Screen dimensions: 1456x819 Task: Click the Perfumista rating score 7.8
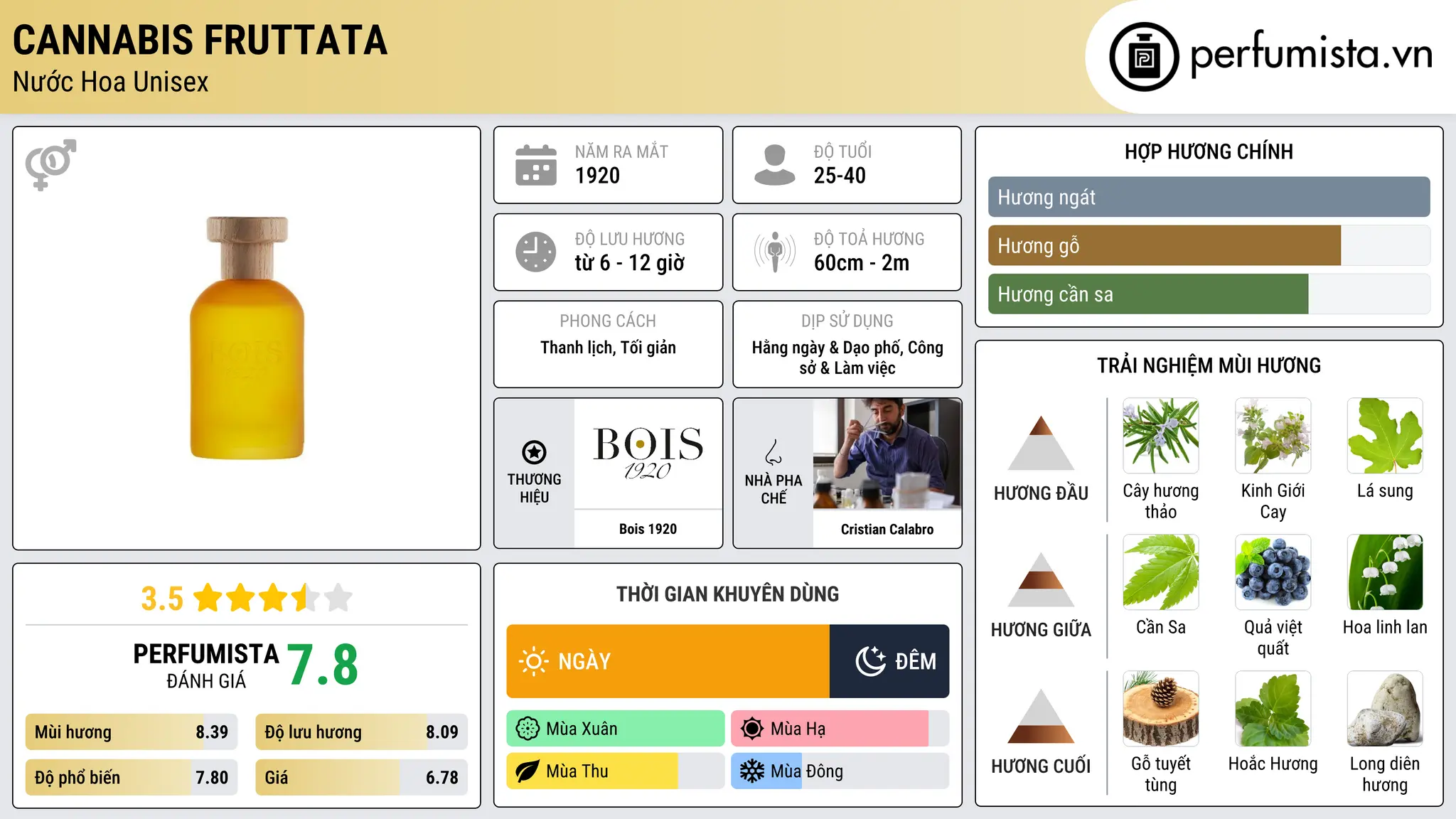pyautogui.click(x=323, y=665)
